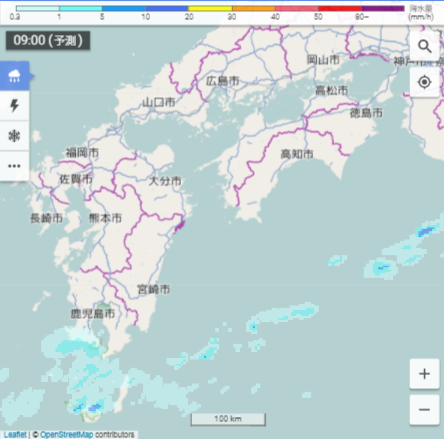Click the 福岡市 city label on map
The width and height of the screenshot is (444, 439).
[82, 153]
